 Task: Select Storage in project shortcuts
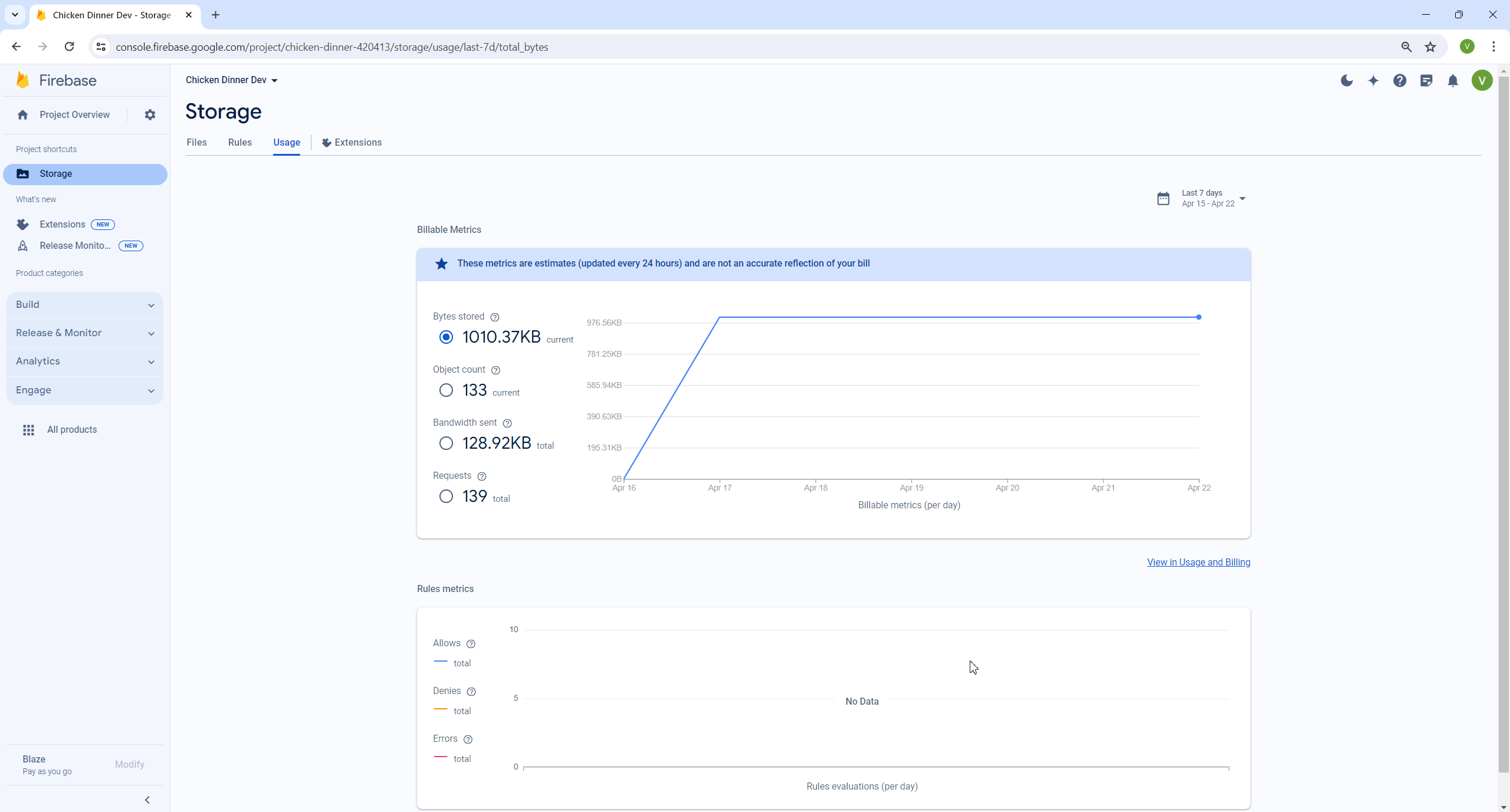pos(56,173)
